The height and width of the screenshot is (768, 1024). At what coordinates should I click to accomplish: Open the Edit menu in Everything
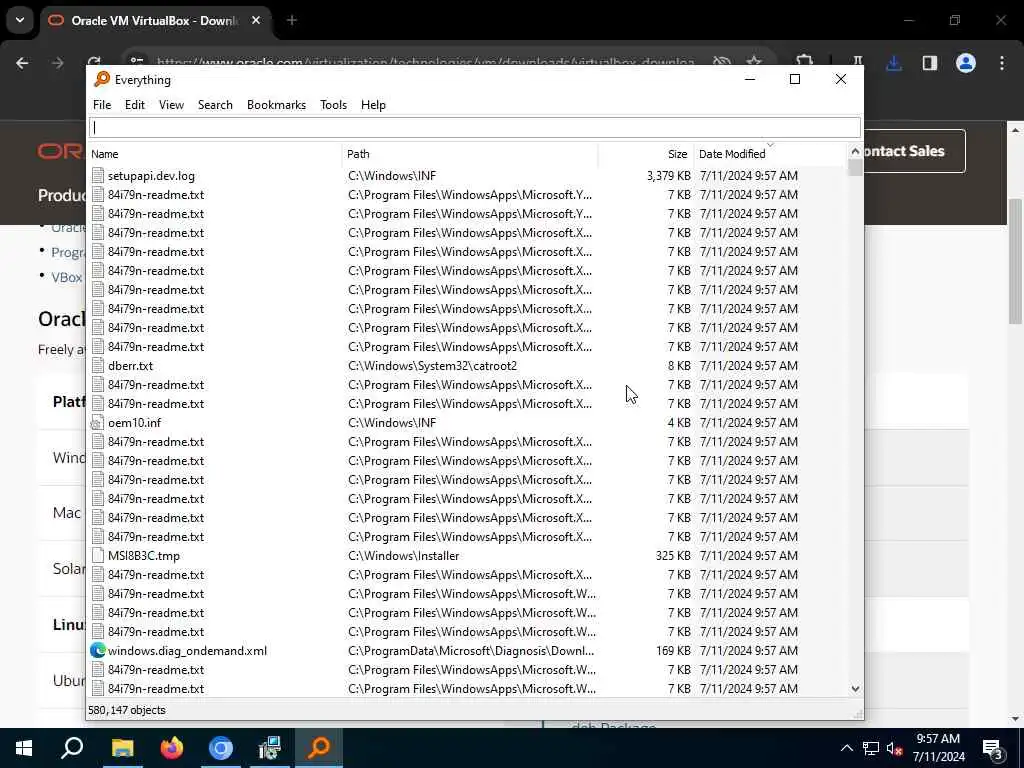coord(135,104)
